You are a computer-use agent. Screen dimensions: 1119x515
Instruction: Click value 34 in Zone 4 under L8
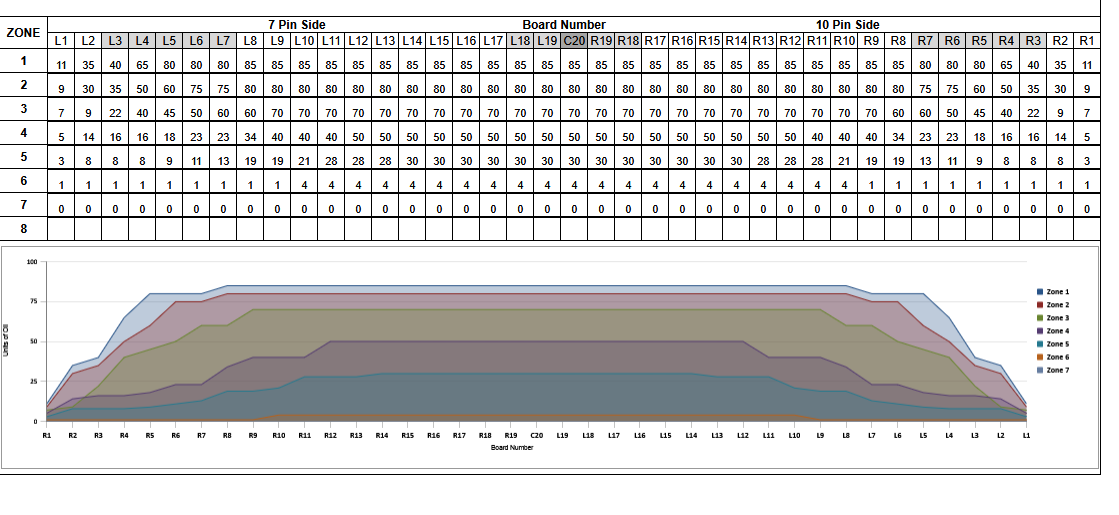pos(250,137)
